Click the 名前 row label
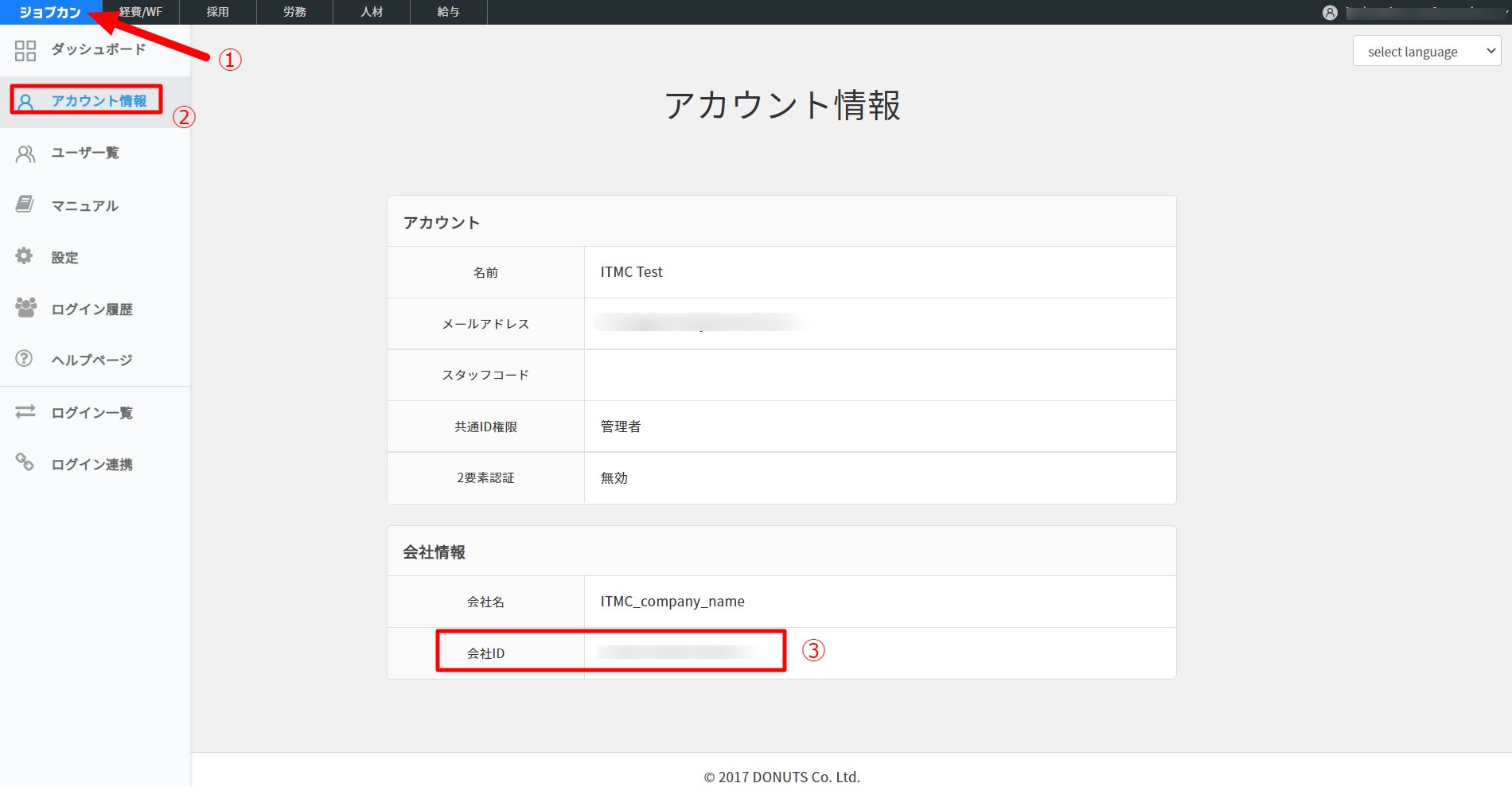Screen dimensions: 1512x787 click(485, 273)
